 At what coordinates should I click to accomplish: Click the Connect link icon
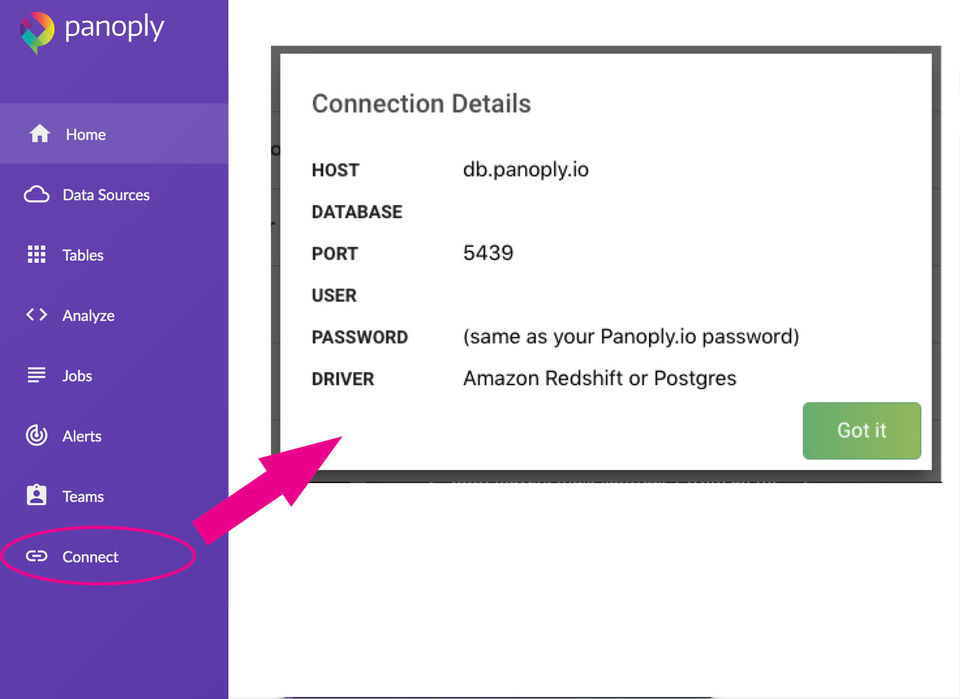point(37,557)
